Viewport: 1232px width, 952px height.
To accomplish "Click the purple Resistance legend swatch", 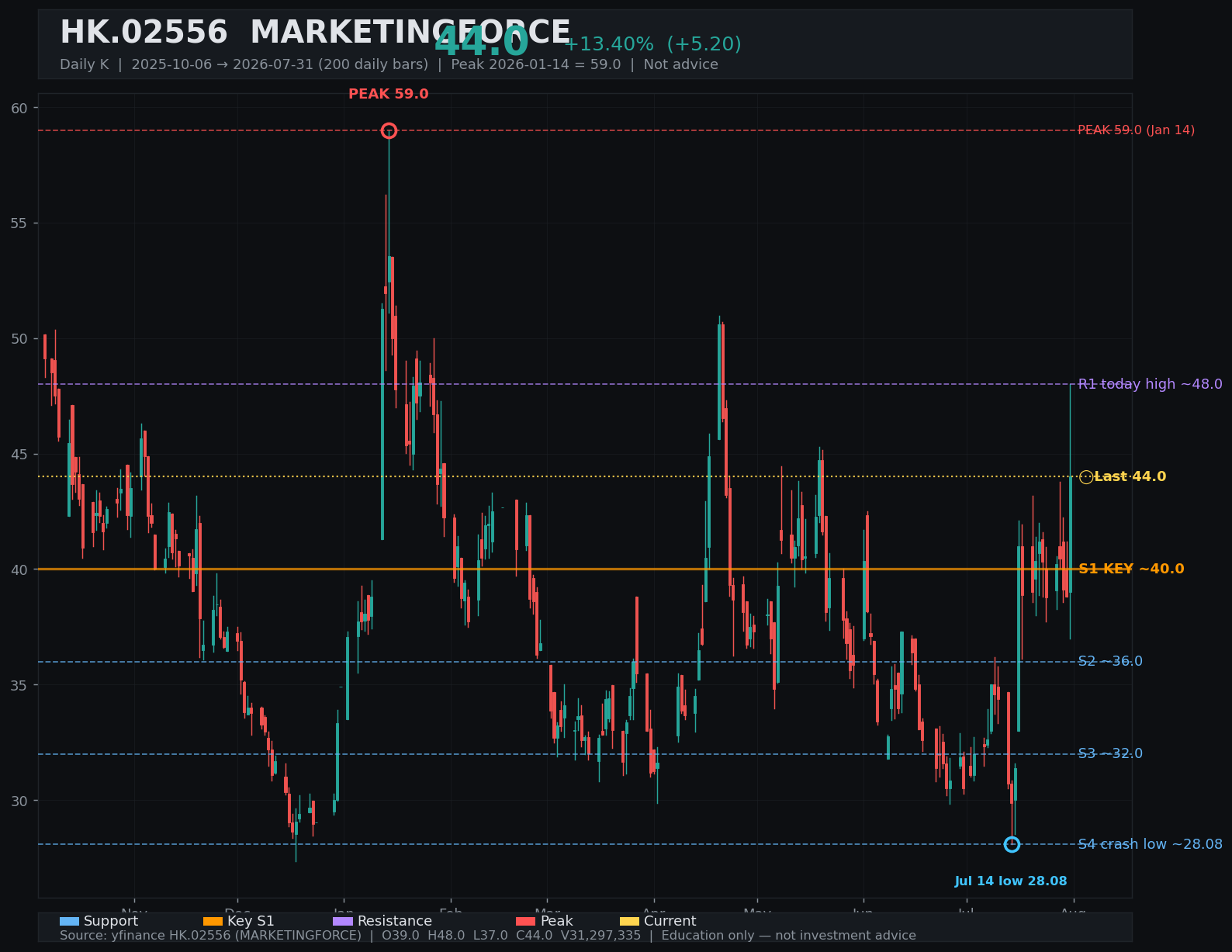I will (343, 921).
